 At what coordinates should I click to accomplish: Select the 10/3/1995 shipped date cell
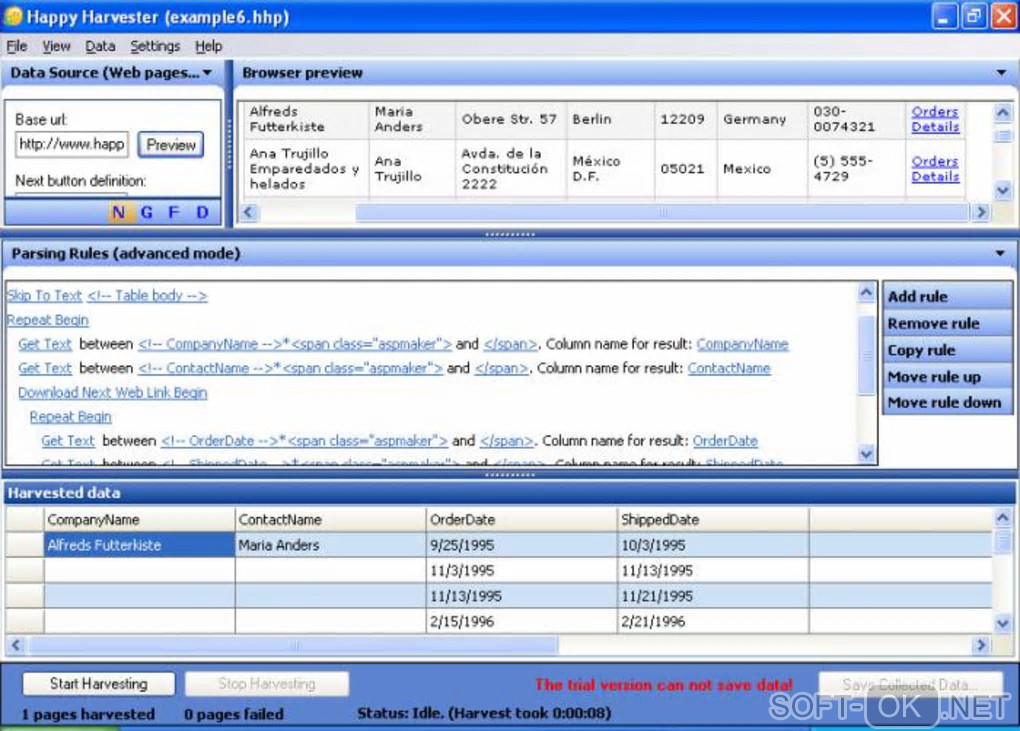[x=712, y=545]
